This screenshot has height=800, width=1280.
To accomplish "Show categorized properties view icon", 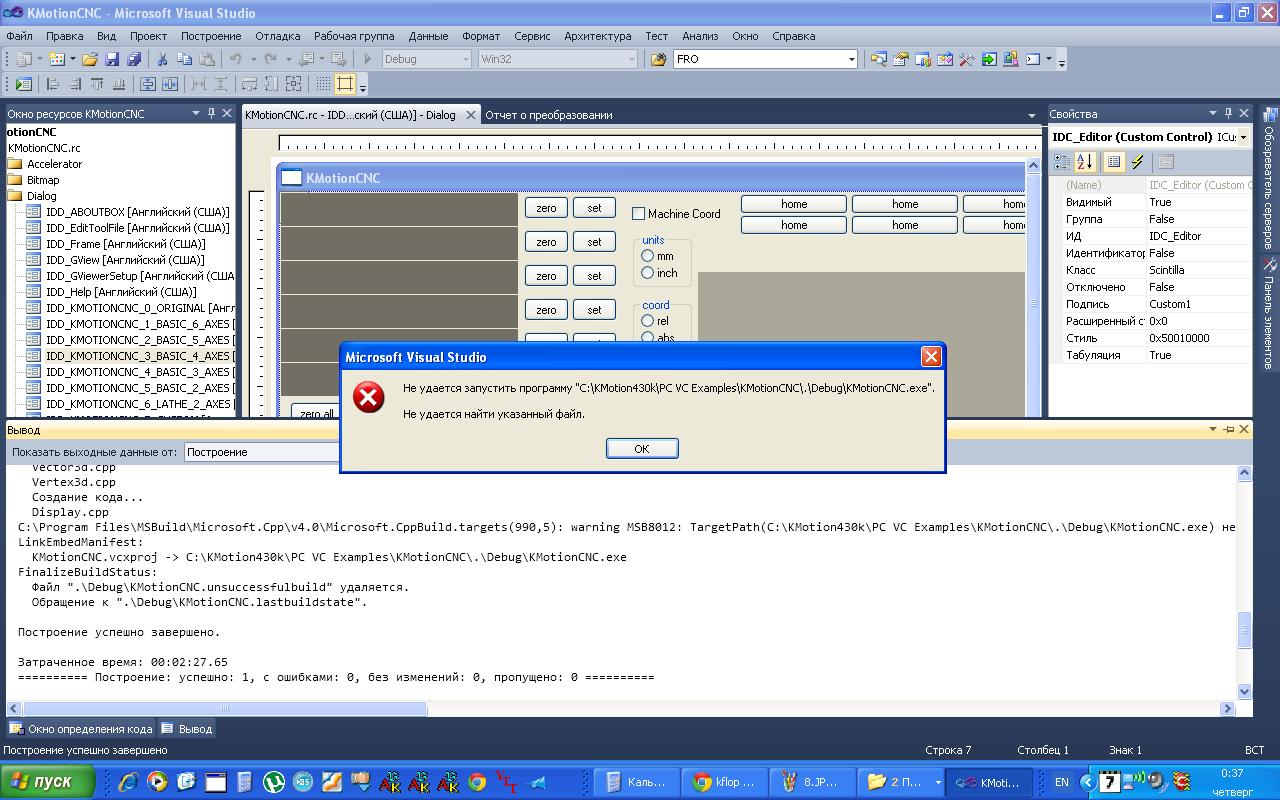I will pos(1062,162).
